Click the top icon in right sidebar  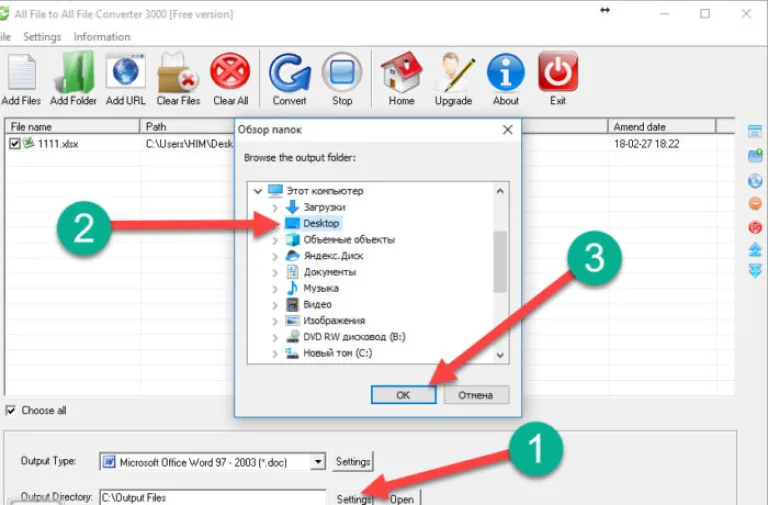(755, 131)
